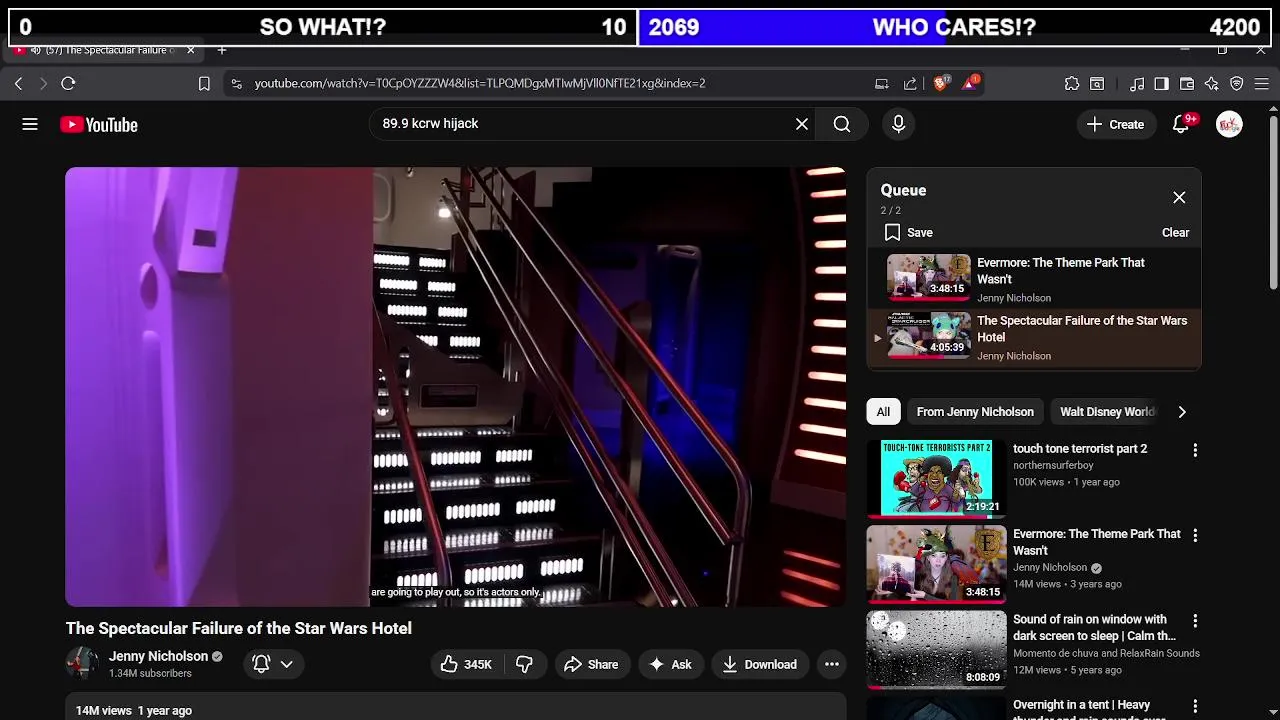This screenshot has width=1280, height=720.
Task: Select the 'Walt Disney World' chip
Action: click(x=1107, y=412)
